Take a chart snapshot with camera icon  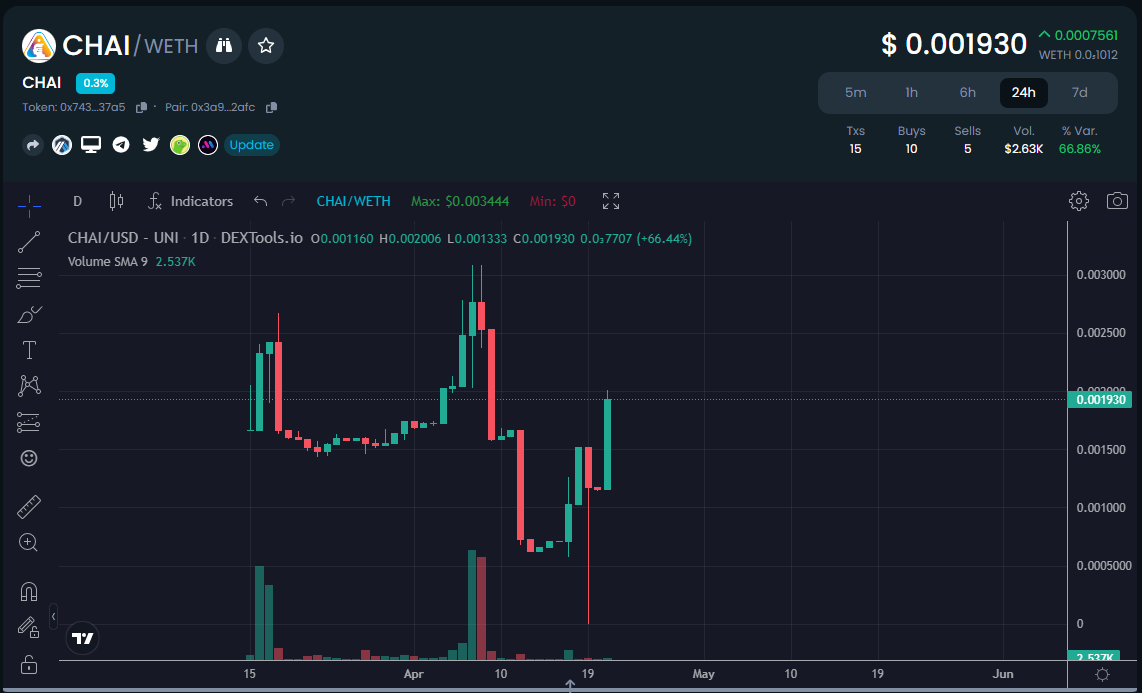pyautogui.click(x=1117, y=201)
